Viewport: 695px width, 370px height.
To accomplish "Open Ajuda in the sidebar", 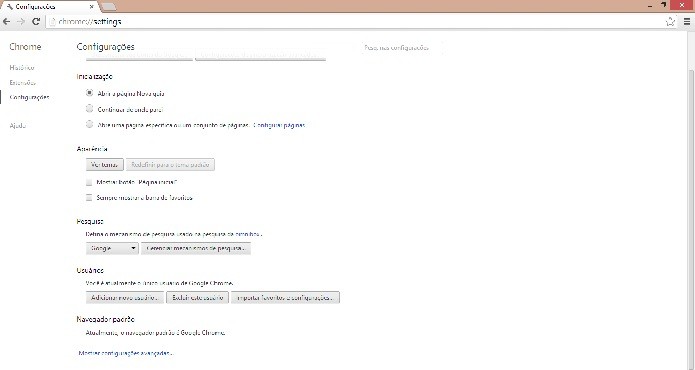I will (x=18, y=125).
